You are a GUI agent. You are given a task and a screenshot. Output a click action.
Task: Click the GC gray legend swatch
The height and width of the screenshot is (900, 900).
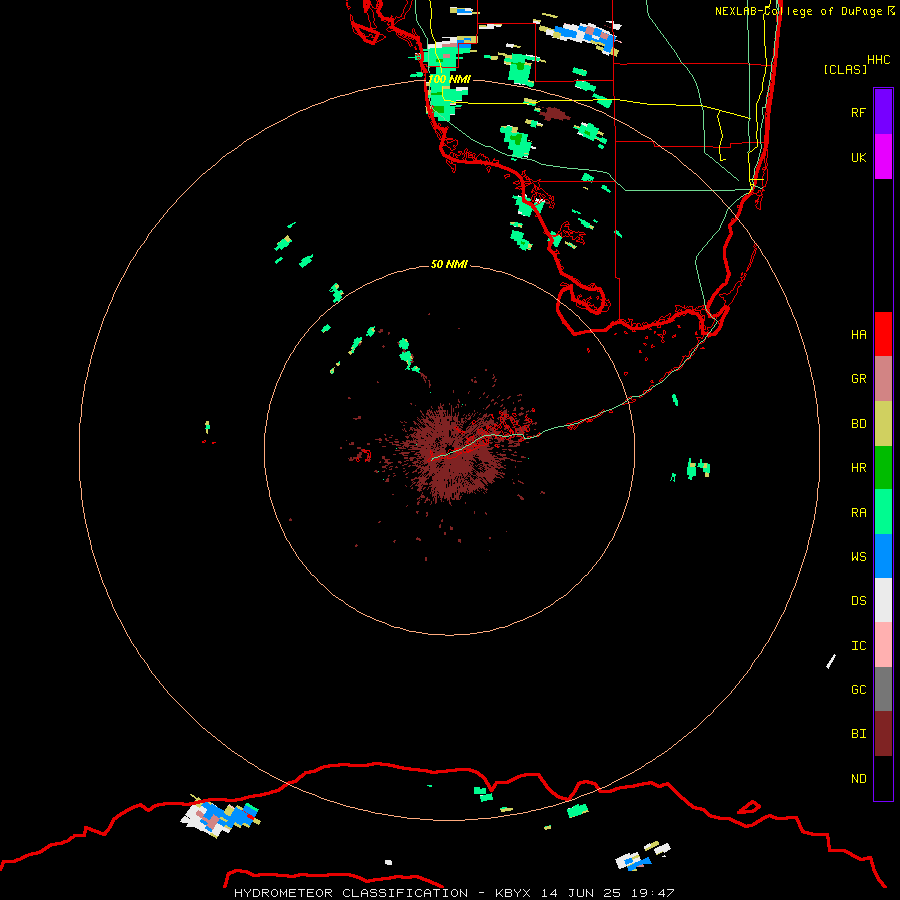tap(883, 689)
